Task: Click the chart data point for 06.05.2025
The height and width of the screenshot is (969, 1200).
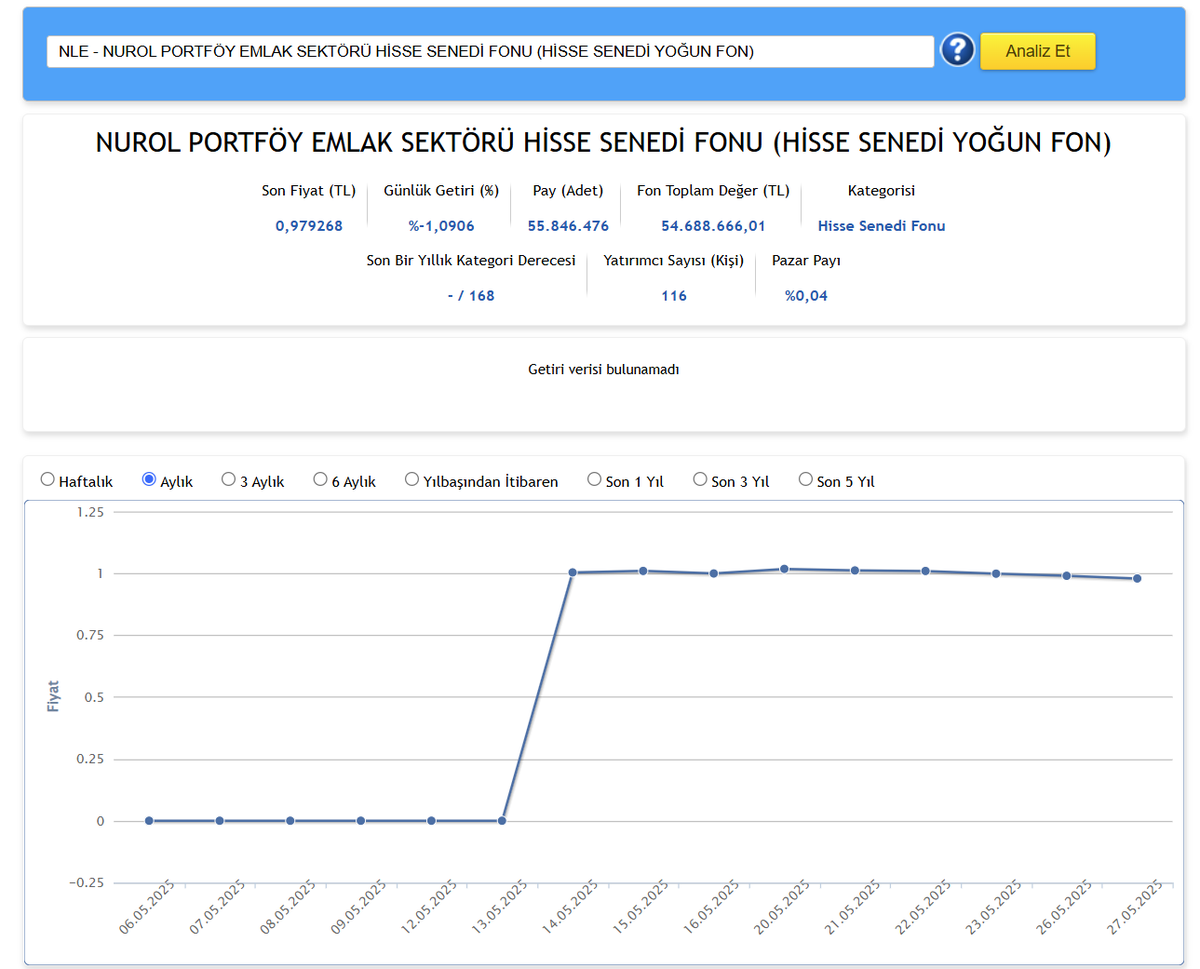Action: click(x=149, y=821)
